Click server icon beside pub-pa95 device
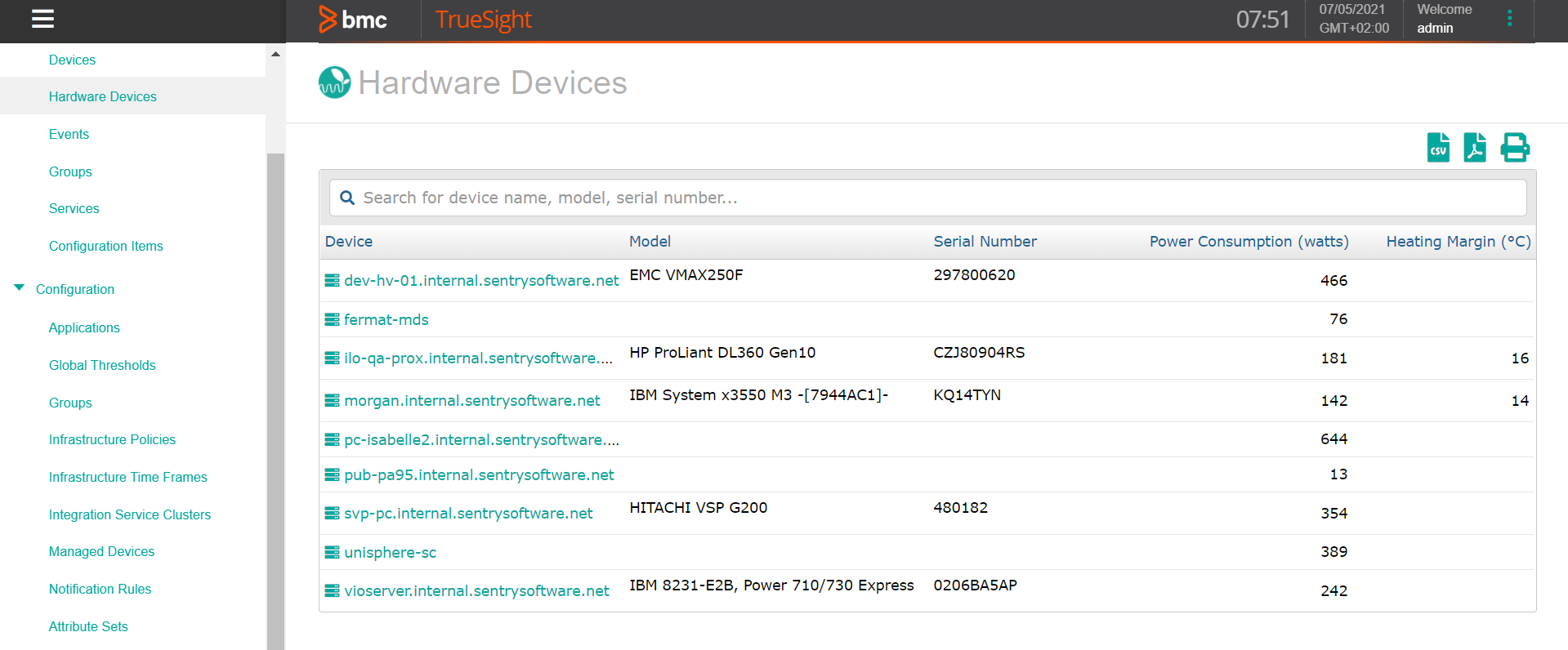 (332, 475)
